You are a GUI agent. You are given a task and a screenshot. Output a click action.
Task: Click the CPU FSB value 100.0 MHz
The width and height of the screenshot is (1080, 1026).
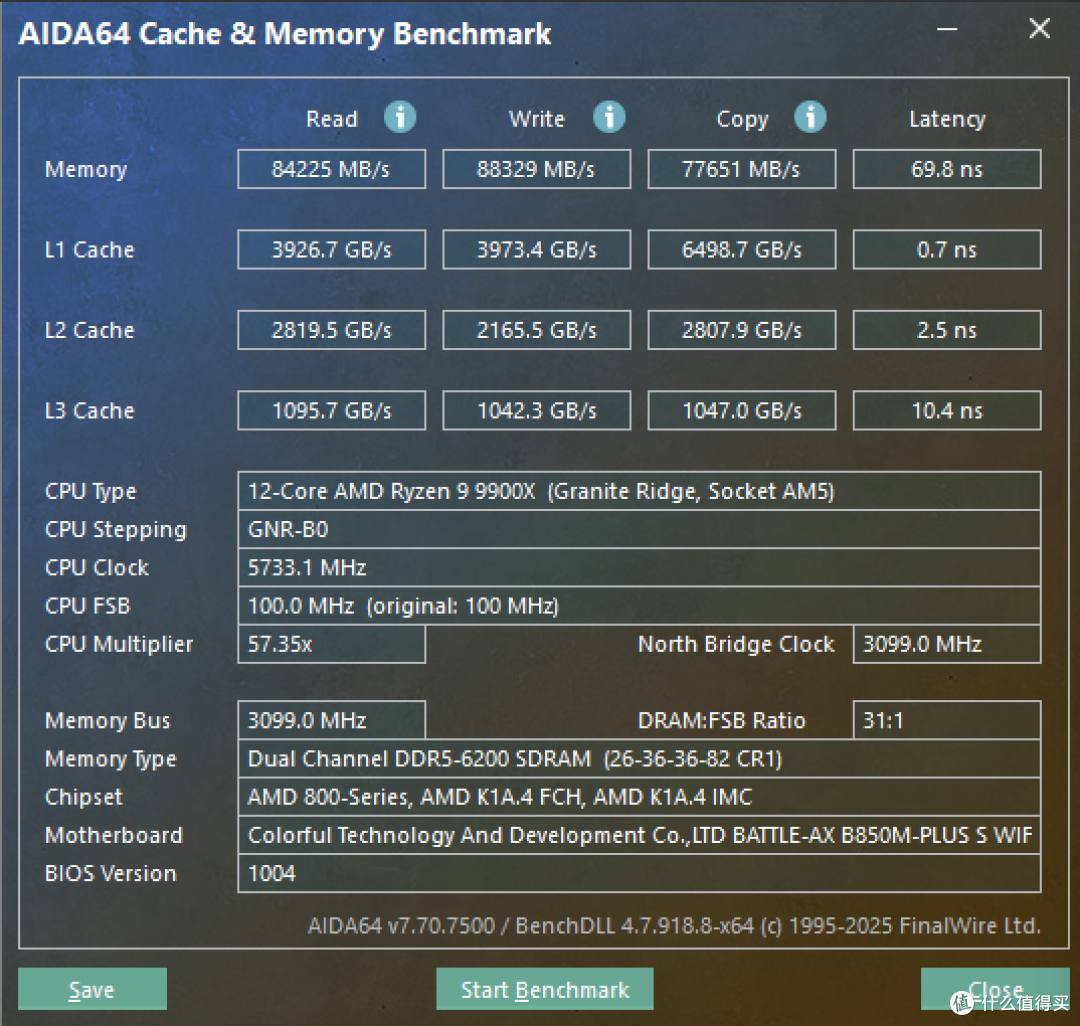click(x=639, y=606)
